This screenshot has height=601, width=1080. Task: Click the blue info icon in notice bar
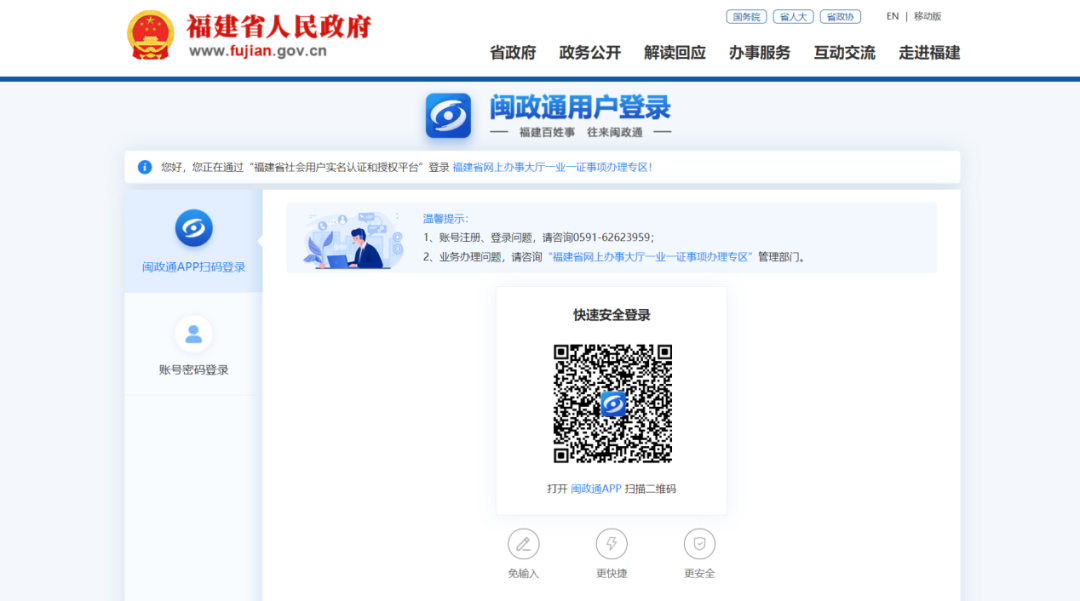pos(145,167)
